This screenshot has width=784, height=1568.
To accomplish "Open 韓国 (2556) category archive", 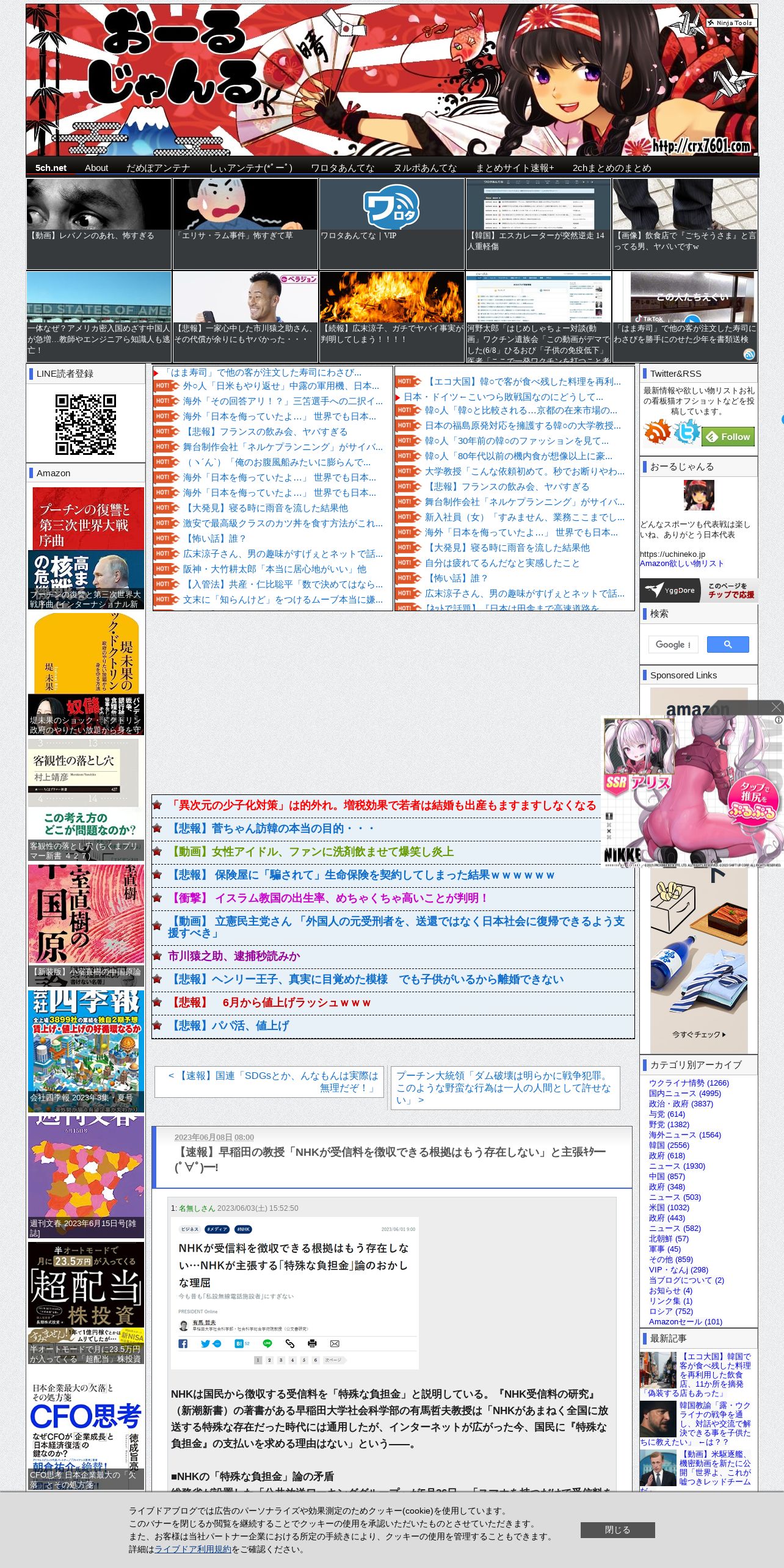I will pyautogui.click(x=669, y=1145).
